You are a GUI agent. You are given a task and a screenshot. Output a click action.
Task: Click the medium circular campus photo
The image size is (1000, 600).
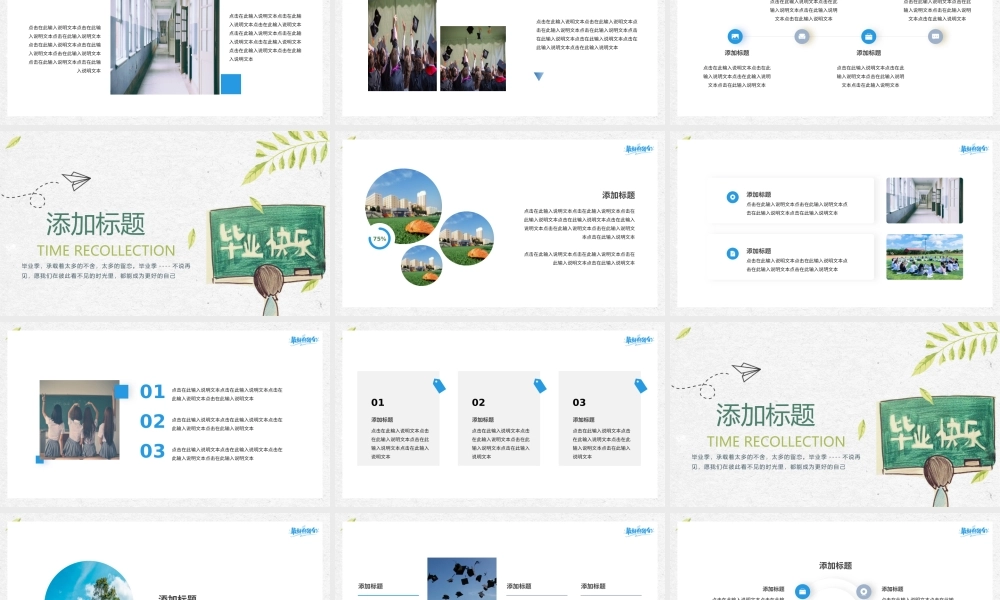[466, 238]
